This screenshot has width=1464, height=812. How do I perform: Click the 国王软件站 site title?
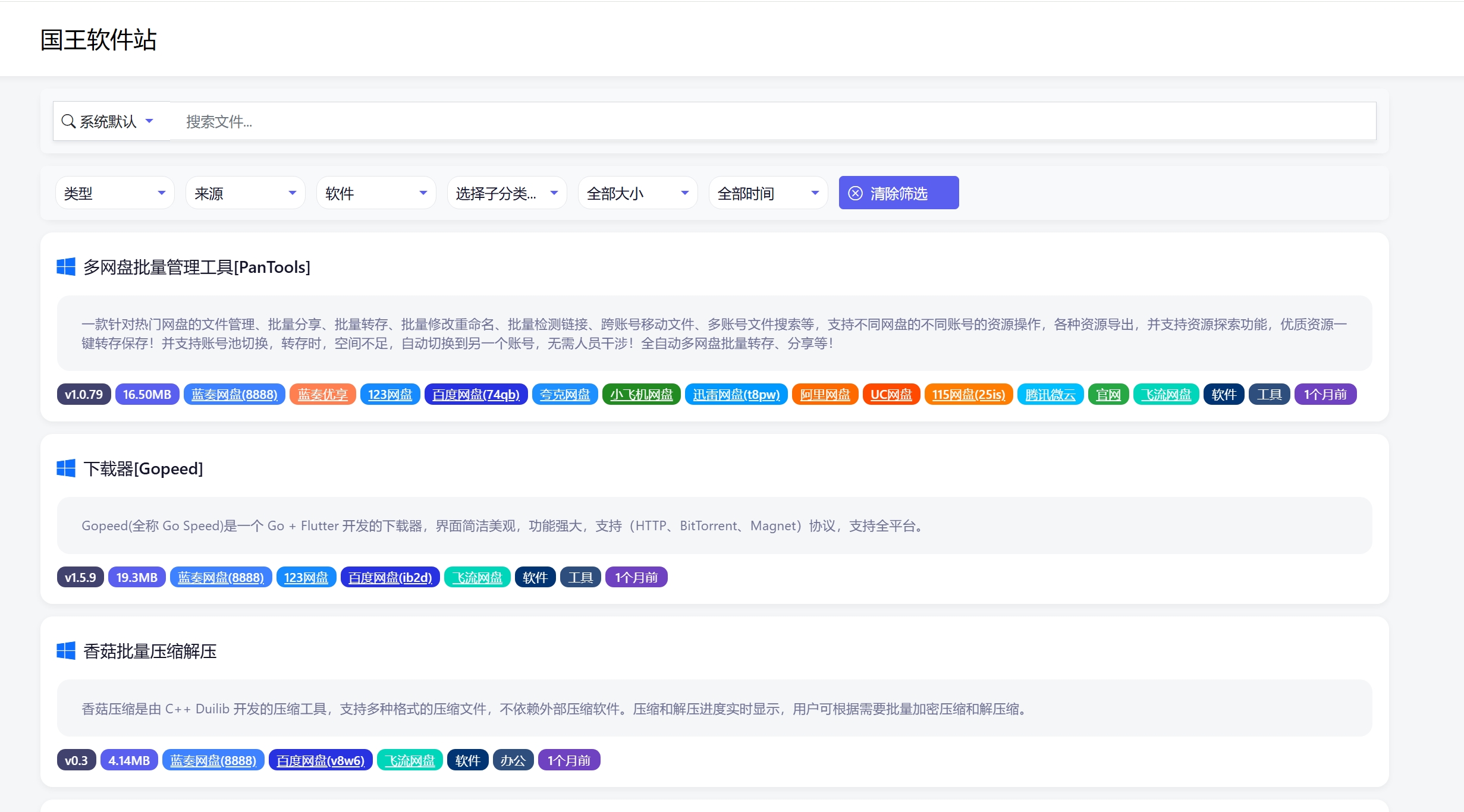(x=98, y=40)
